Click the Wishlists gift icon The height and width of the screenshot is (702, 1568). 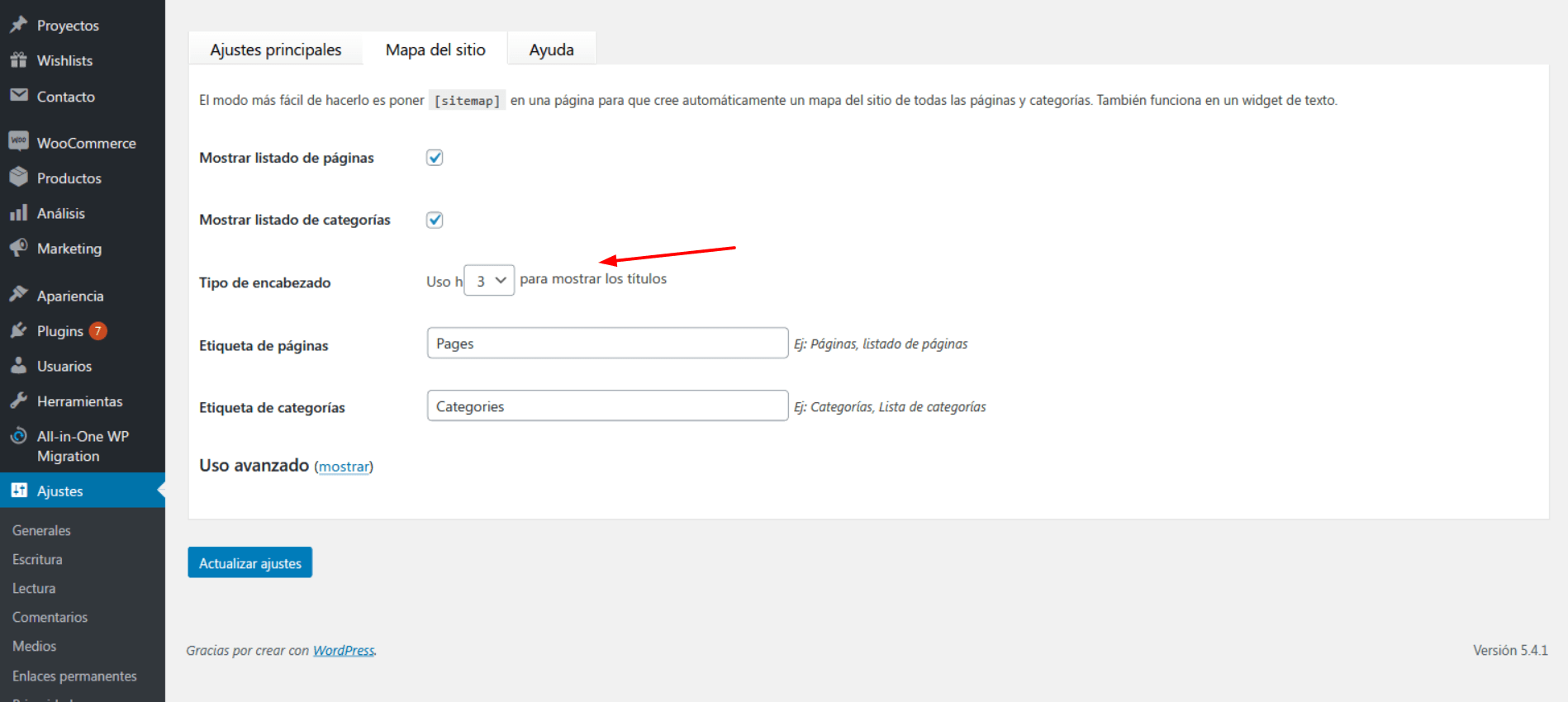[18, 60]
